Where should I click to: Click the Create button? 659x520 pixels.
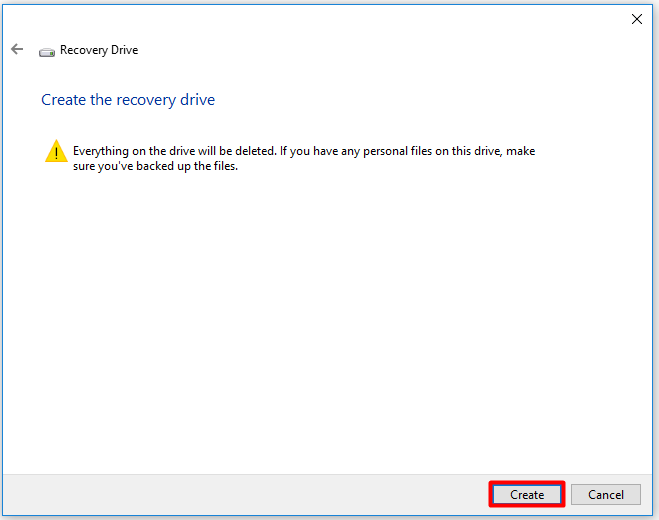point(527,494)
